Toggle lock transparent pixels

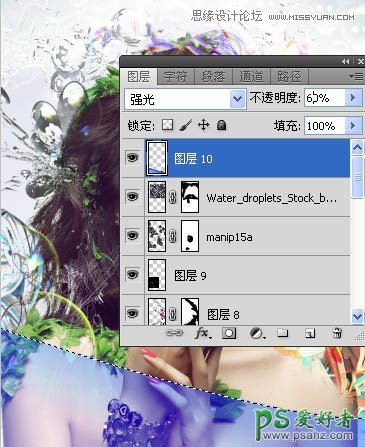coord(168,125)
